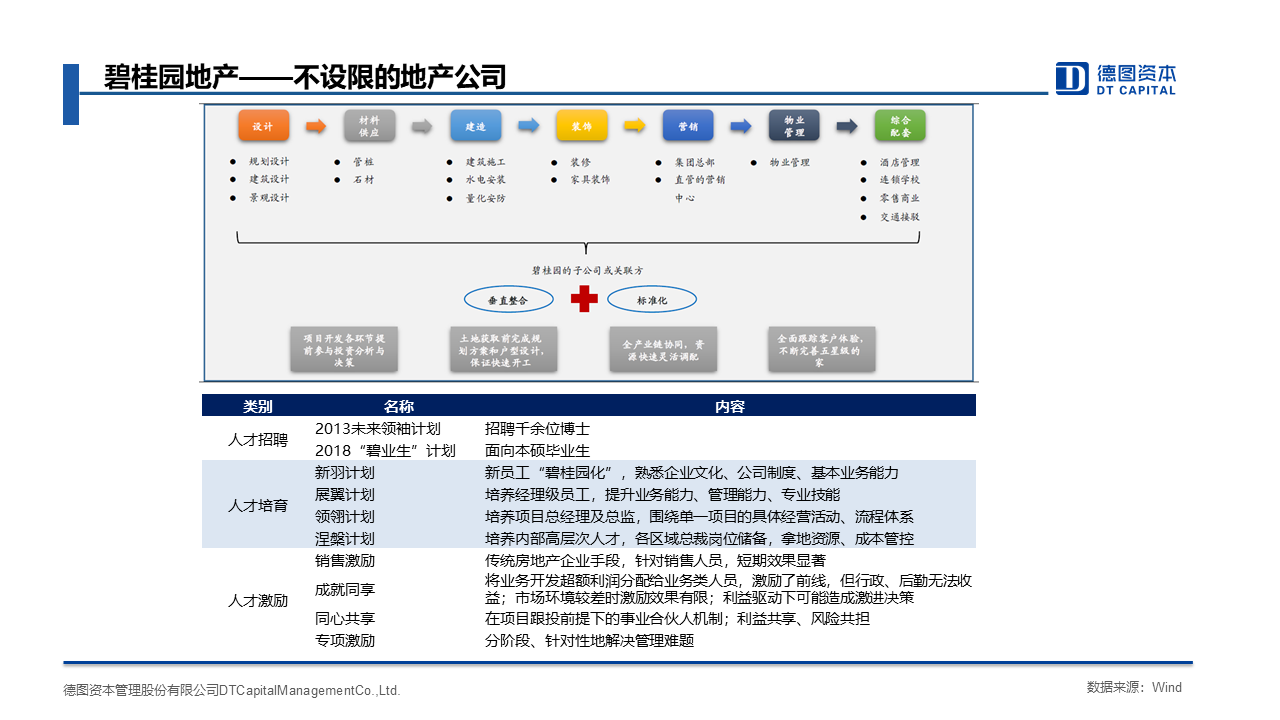The height and width of the screenshot is (720, 1280).
Task: Click the 管桩 bullet item
Action: click(363, 162)
